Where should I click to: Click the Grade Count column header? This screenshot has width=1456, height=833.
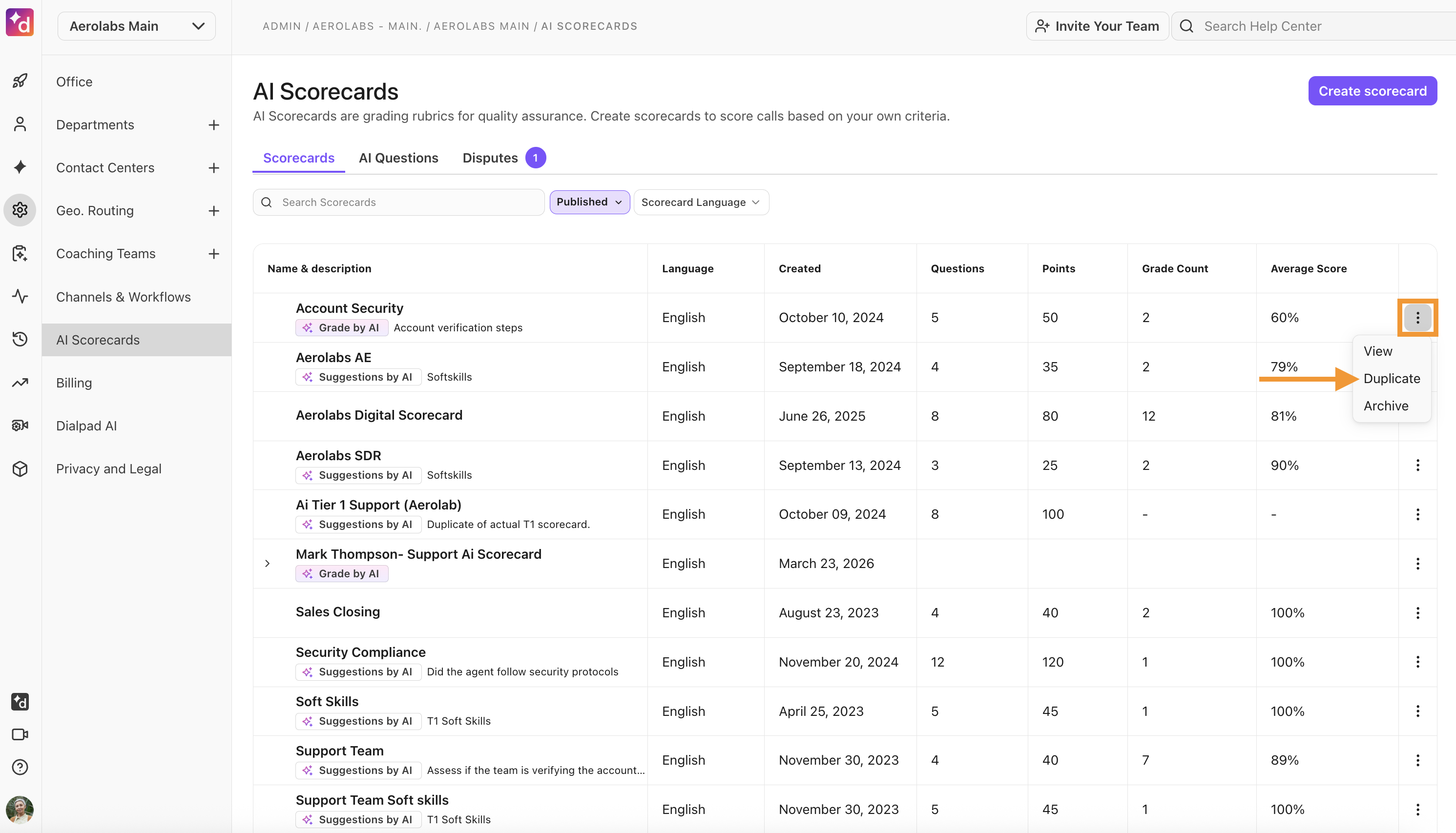pyautogui.click(x=1175, y=268)
